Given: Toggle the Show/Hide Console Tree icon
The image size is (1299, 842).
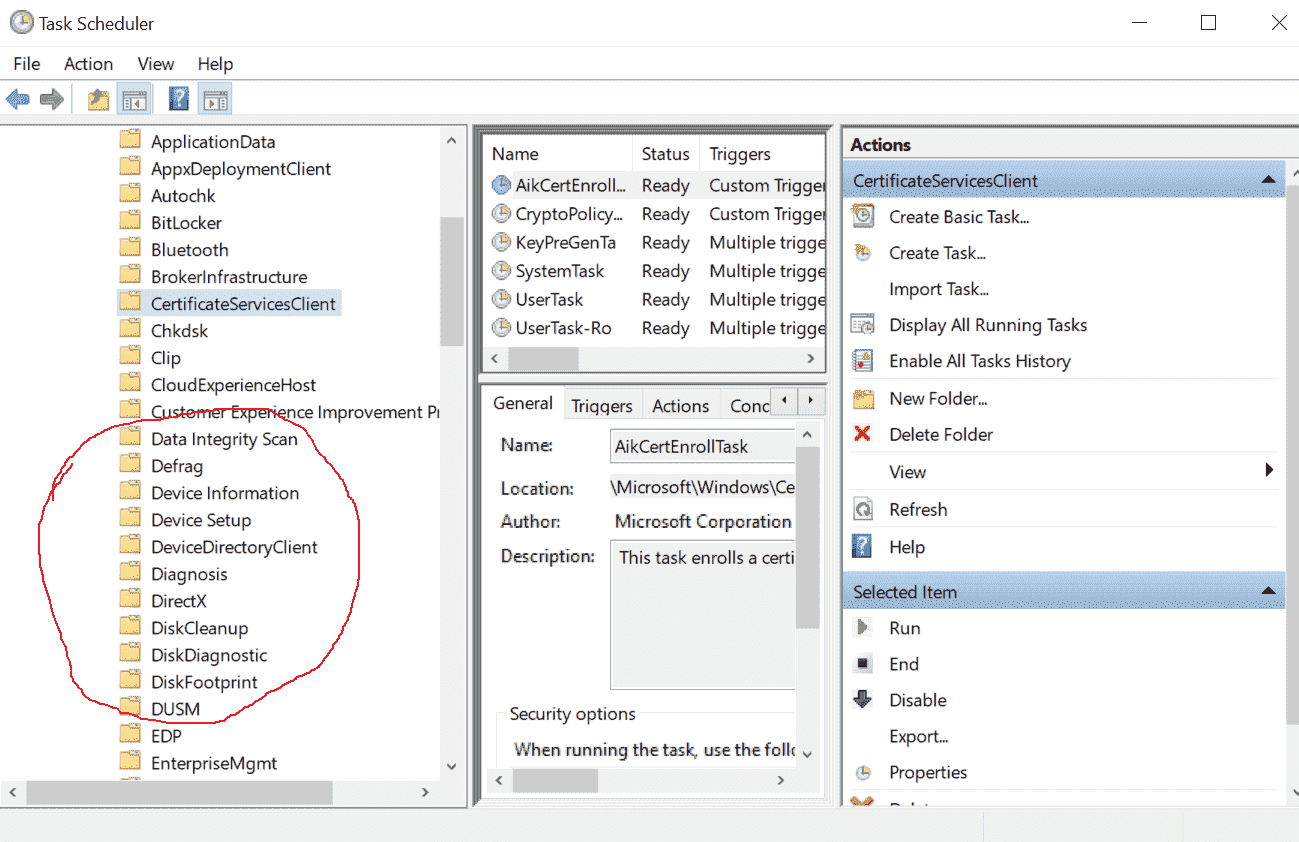Looking at the screenshot, I should [x=134, y=99].
